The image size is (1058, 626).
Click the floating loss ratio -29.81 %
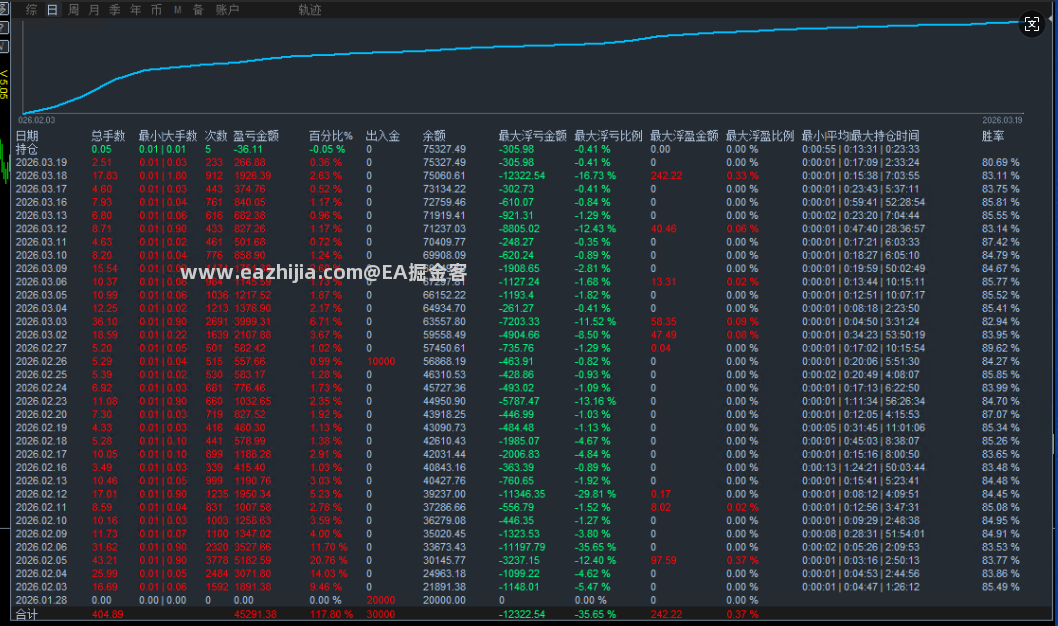click(x=596, y=494)
